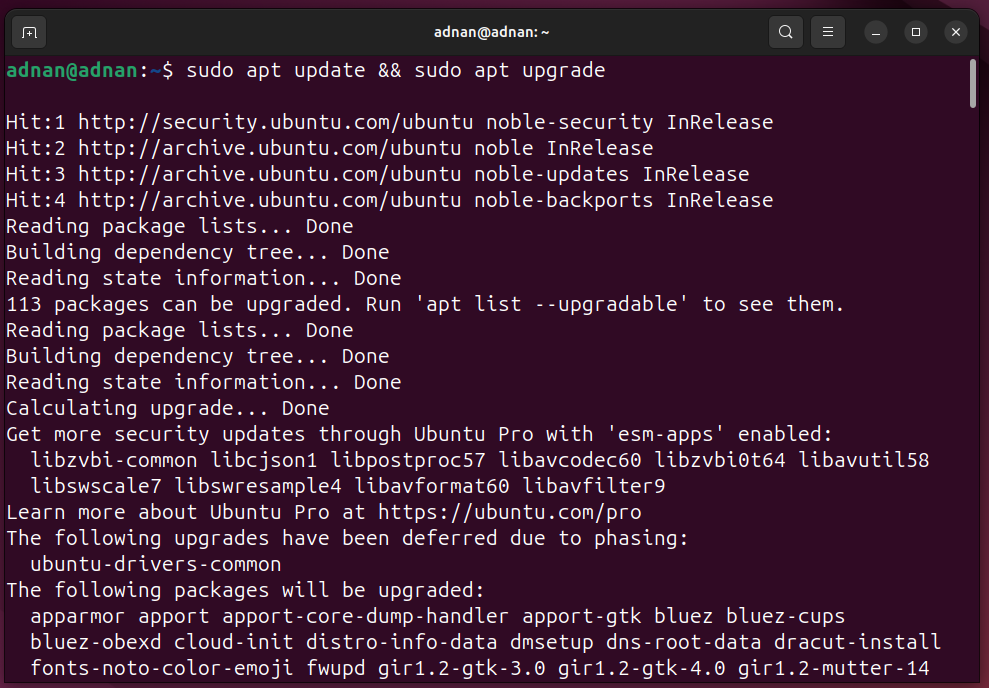Click the security.ubuntu.com URL in Hit:1

(276, 122)
